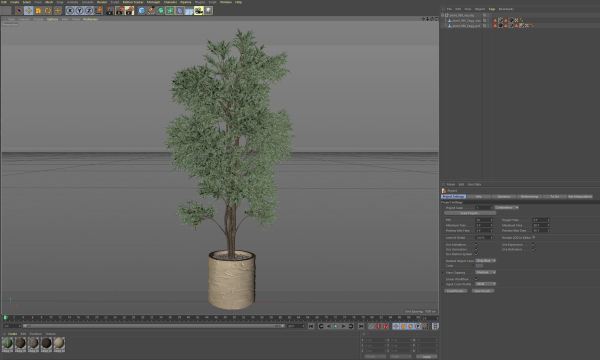Select the beige pot material thumbnail
This screenshot has width=600, height=360.
point(59,344)
